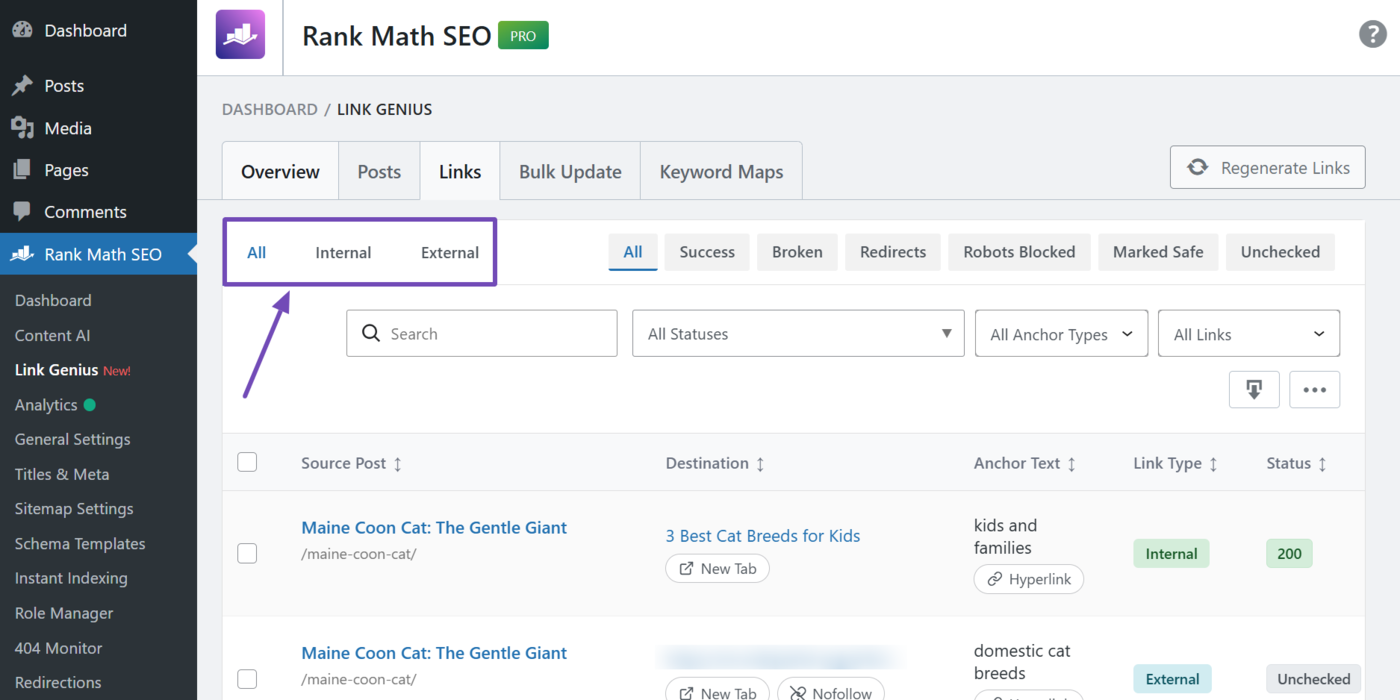This screenshot has width=1400, height=700.
Task: Go to DASHBOARD breadcrumb link
Action: (x=270, y=110)
